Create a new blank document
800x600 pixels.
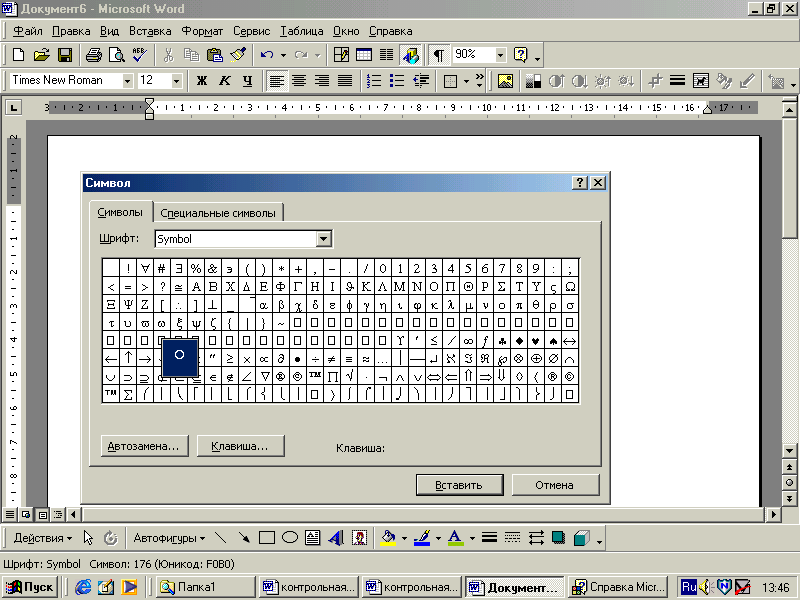(18, 55)
